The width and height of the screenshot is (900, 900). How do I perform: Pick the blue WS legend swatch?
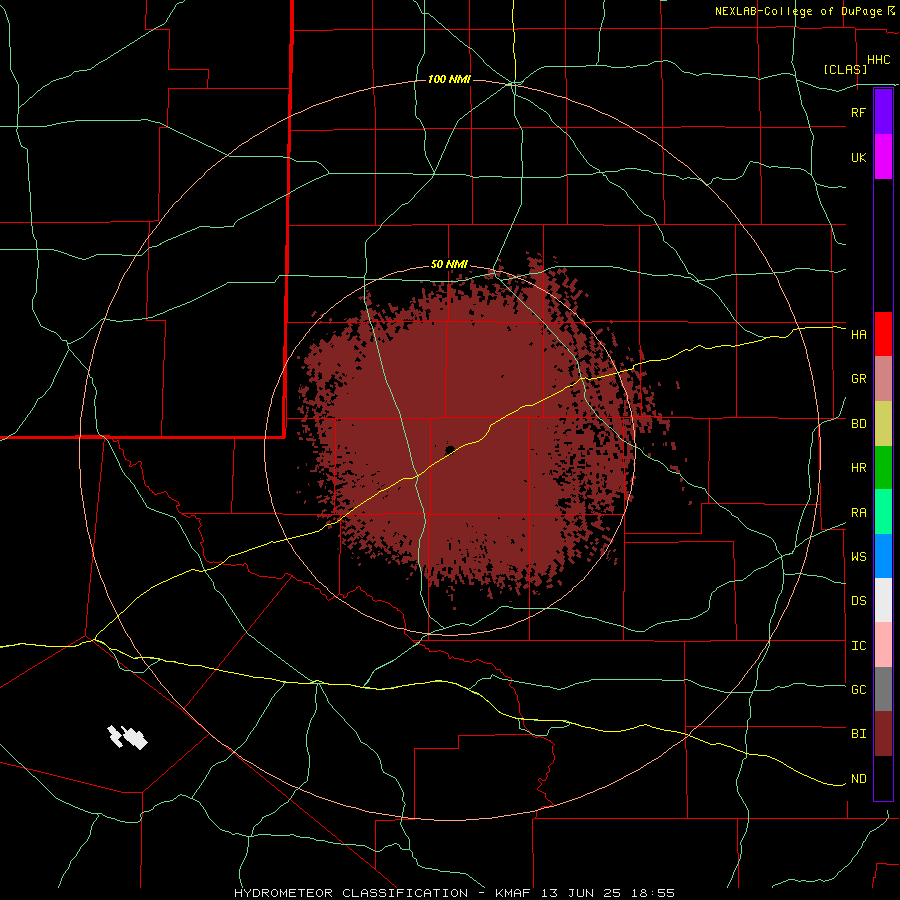(x=883, y=556)
